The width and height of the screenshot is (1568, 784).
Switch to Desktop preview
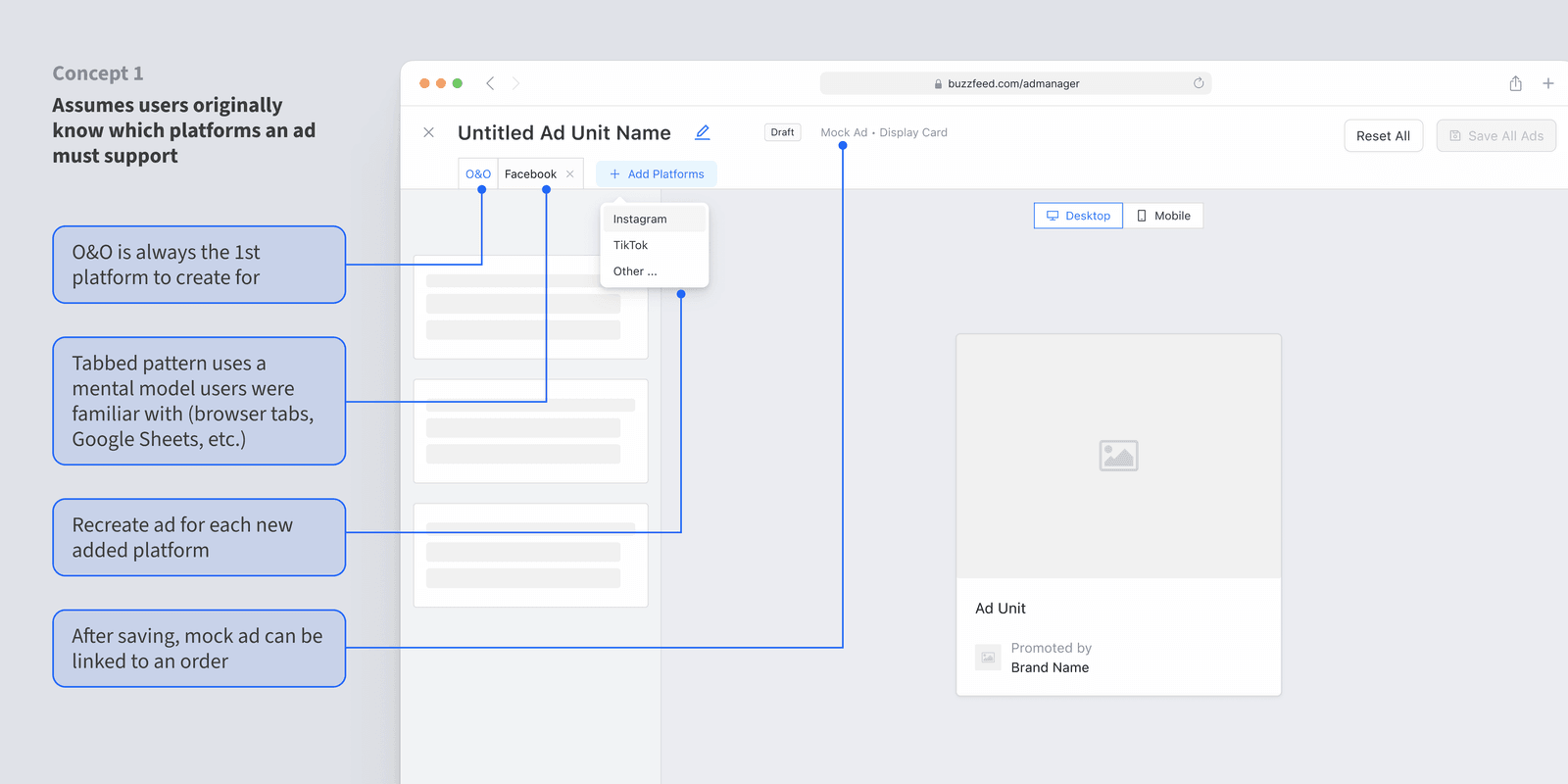tap(1078, 216)
